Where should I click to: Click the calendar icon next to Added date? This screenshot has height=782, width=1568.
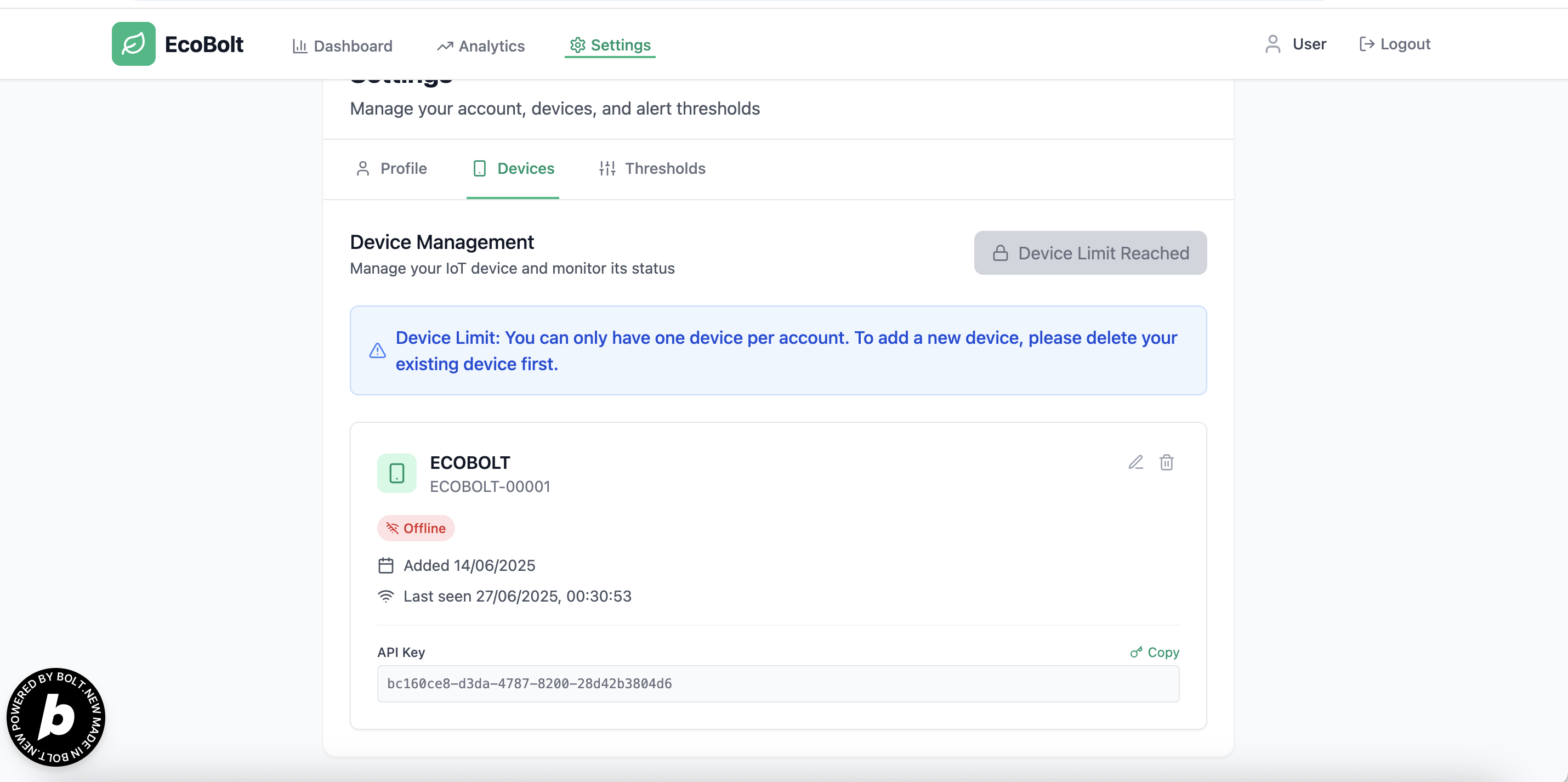click(386, 565)
